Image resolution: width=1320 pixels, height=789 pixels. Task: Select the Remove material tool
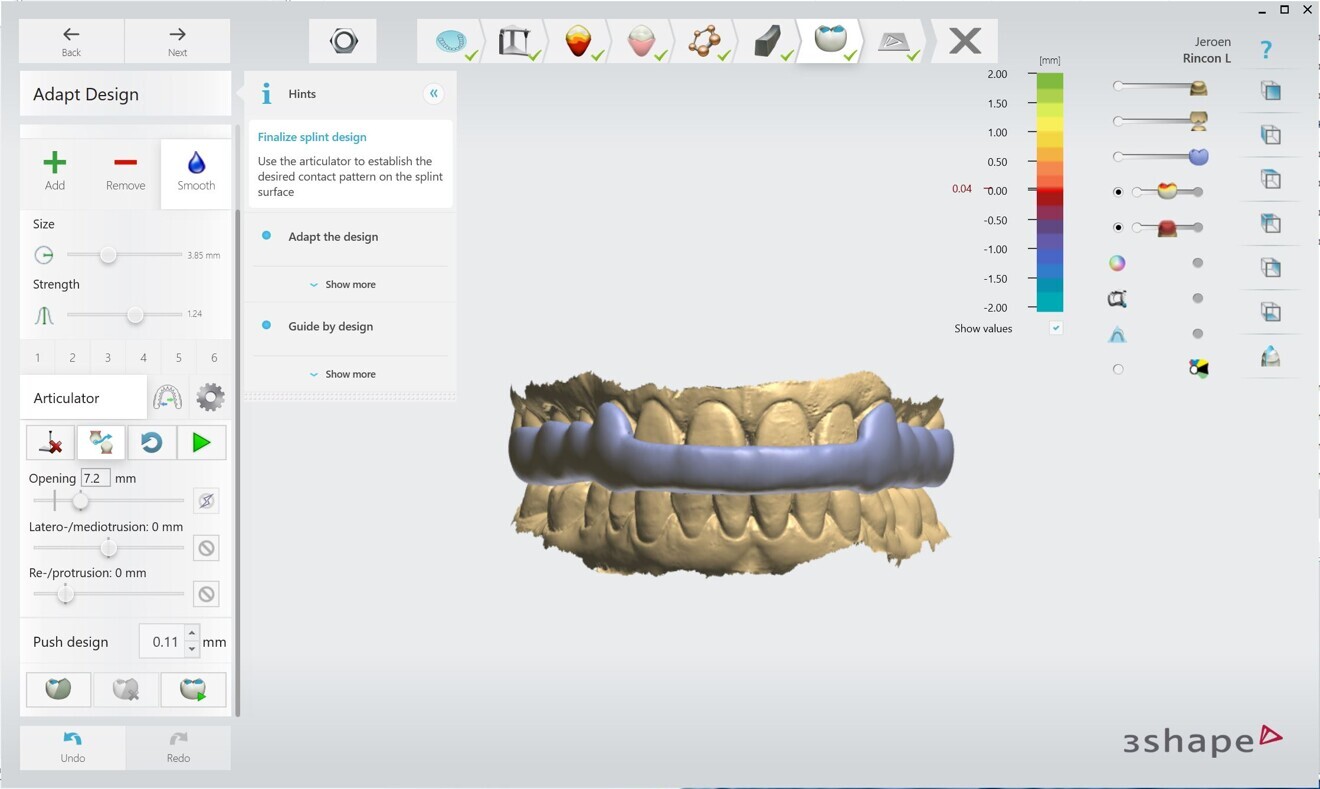click(x=125, y=171)
